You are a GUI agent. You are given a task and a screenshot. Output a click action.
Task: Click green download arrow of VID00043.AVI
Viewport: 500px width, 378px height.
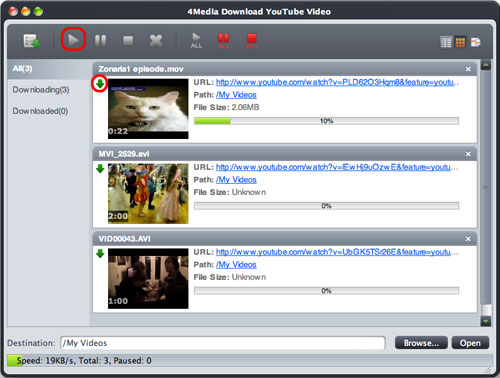coord(100,254)
